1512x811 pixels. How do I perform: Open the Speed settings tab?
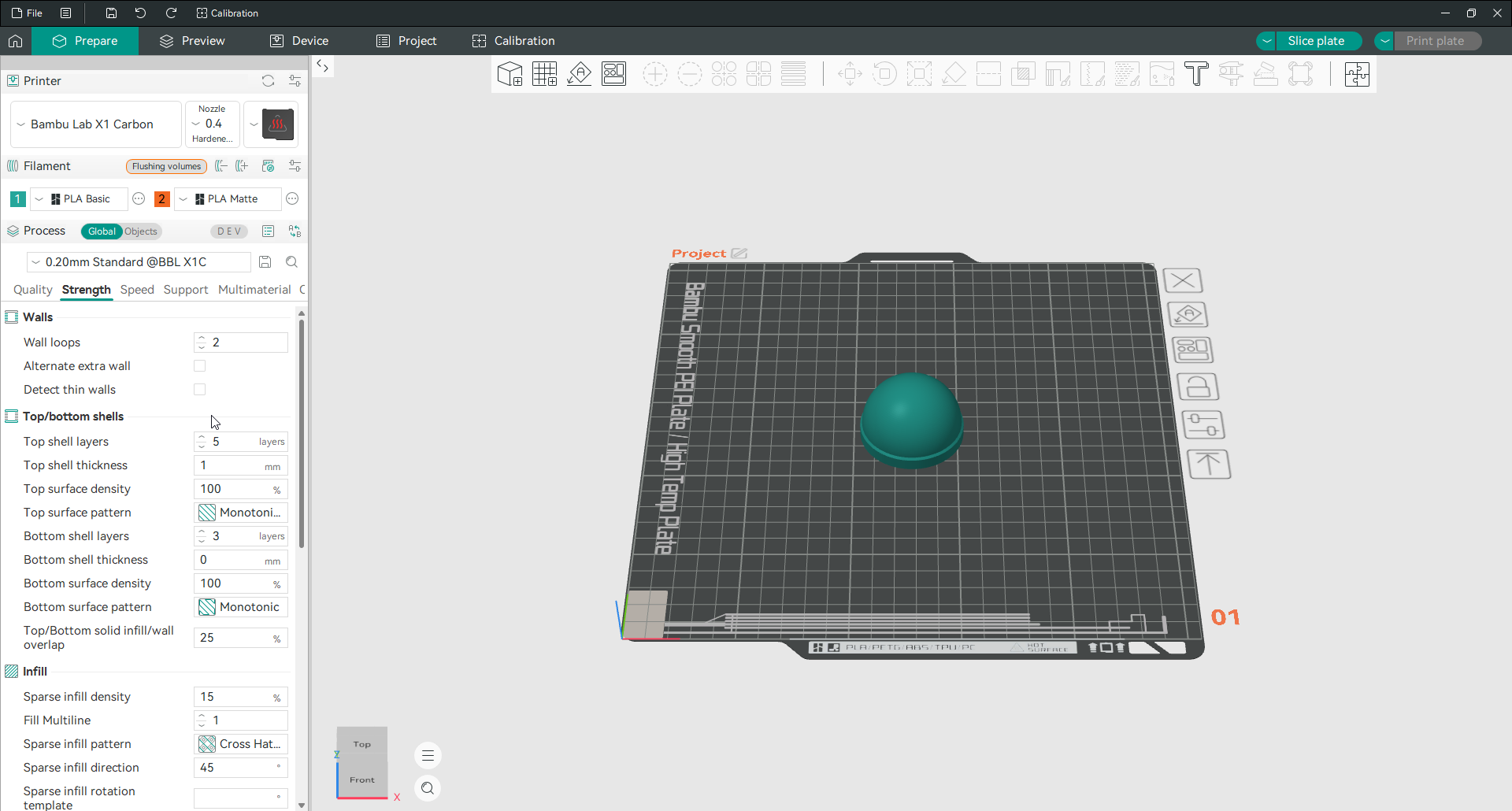pos(137,290)
